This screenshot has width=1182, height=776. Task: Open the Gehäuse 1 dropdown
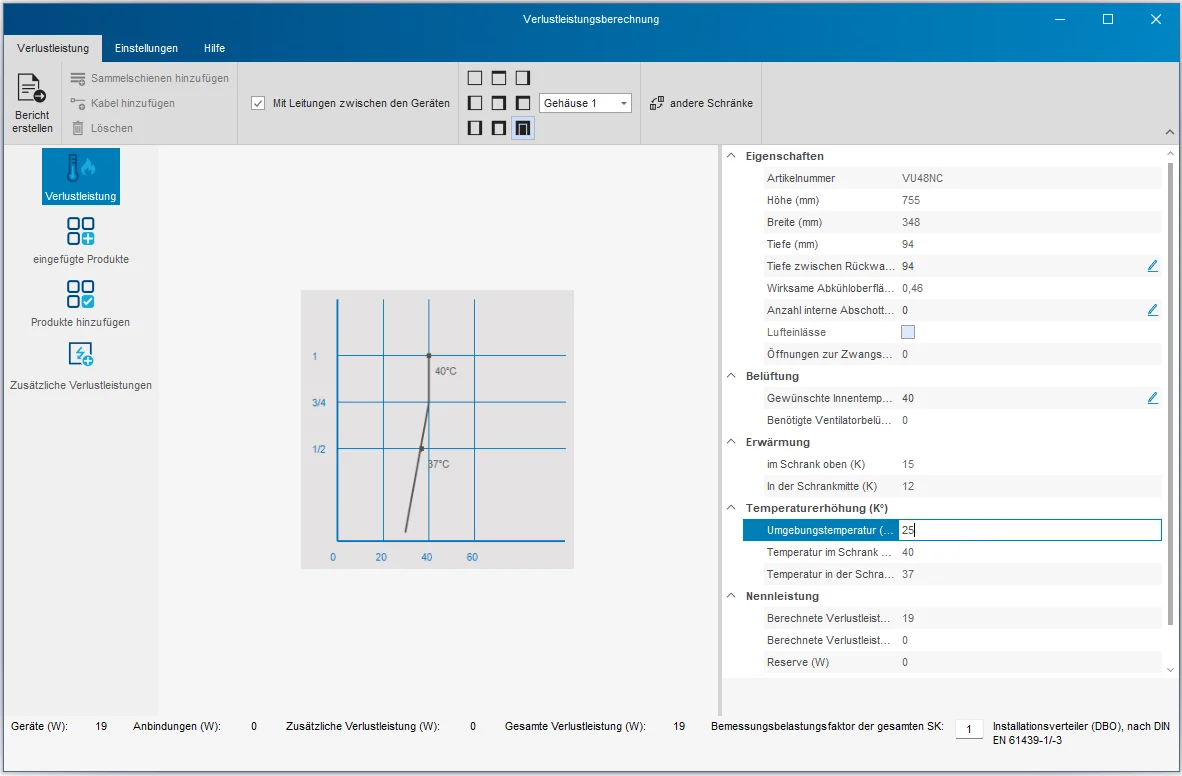[x=585, y=103]
